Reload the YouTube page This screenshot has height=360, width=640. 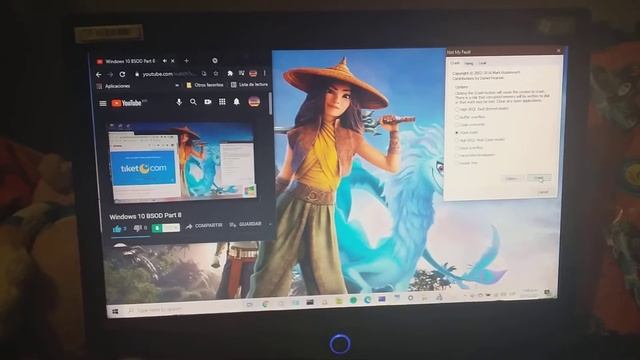122,74
